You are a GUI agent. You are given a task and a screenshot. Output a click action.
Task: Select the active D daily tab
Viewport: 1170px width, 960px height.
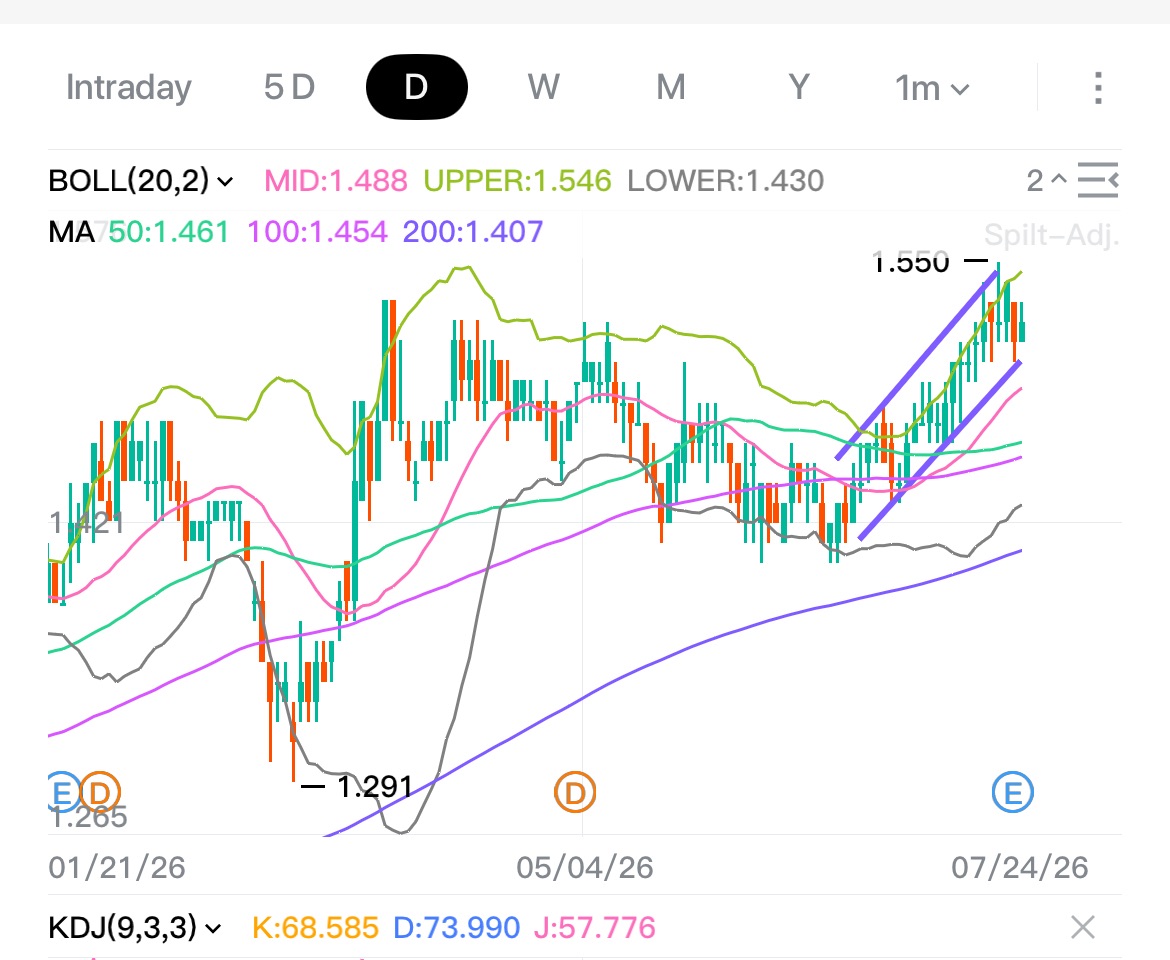(x=416, y=87)
